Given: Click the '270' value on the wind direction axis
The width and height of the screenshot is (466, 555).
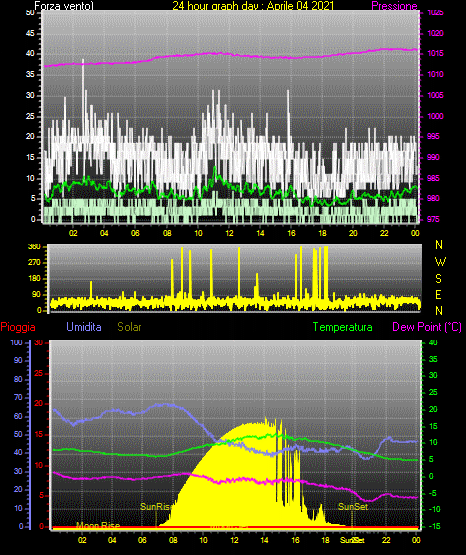Looking at the screenshot, I should tap(34, 263).
